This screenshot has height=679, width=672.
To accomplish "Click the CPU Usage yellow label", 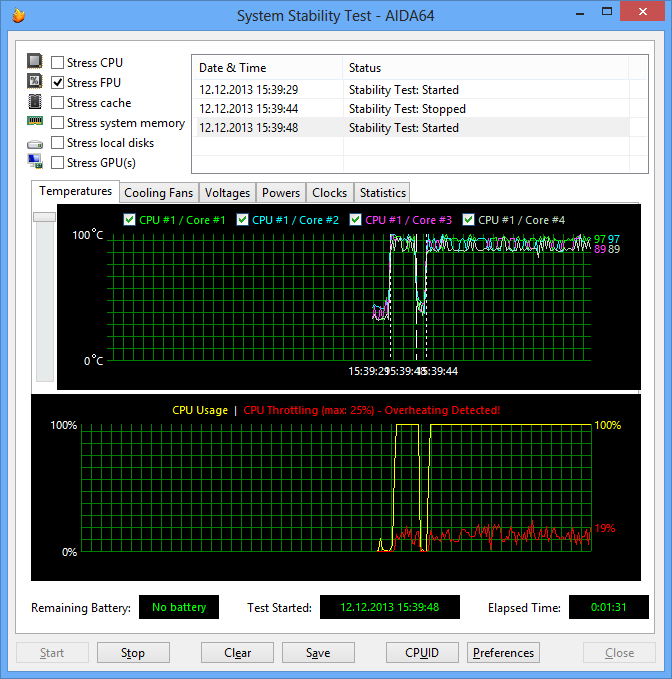I will pos(200,410).
